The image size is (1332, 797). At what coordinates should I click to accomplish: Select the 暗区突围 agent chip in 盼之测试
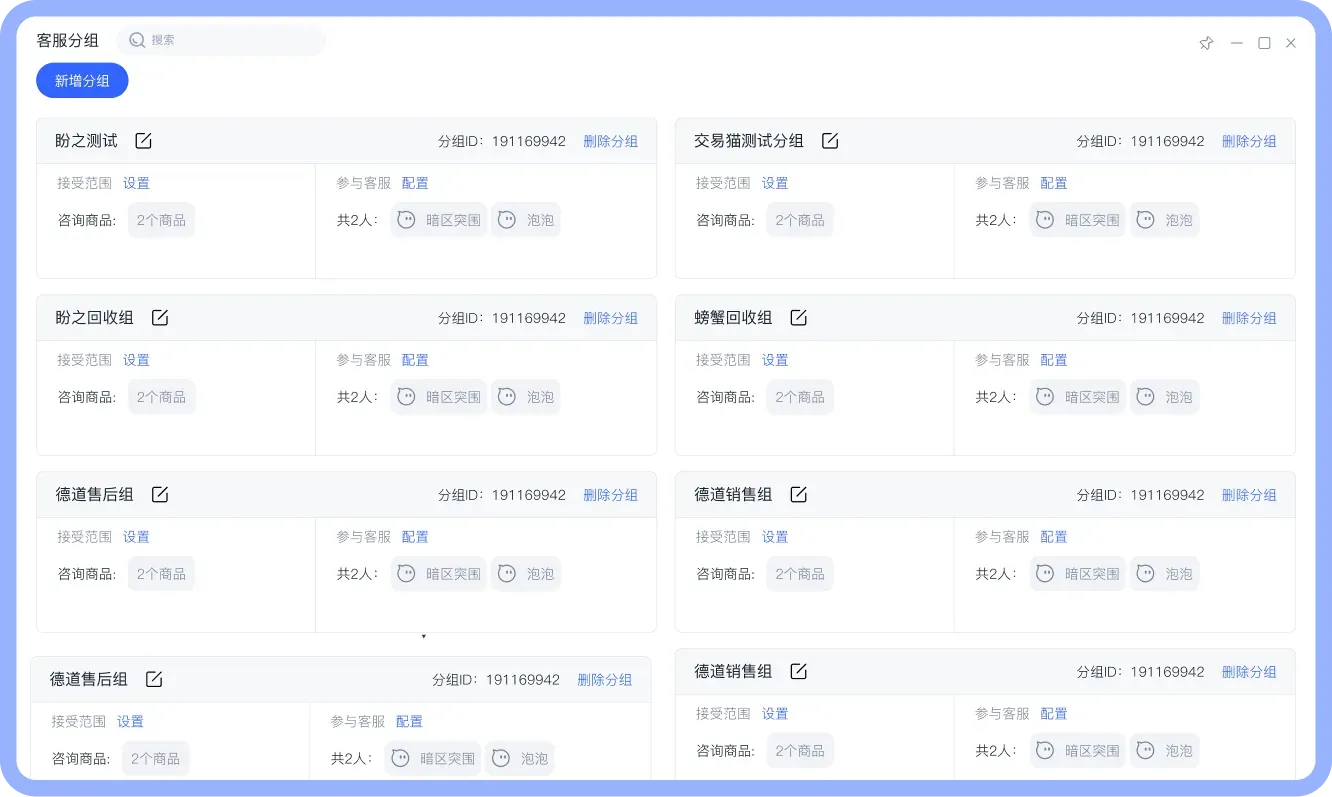[439, 220]
